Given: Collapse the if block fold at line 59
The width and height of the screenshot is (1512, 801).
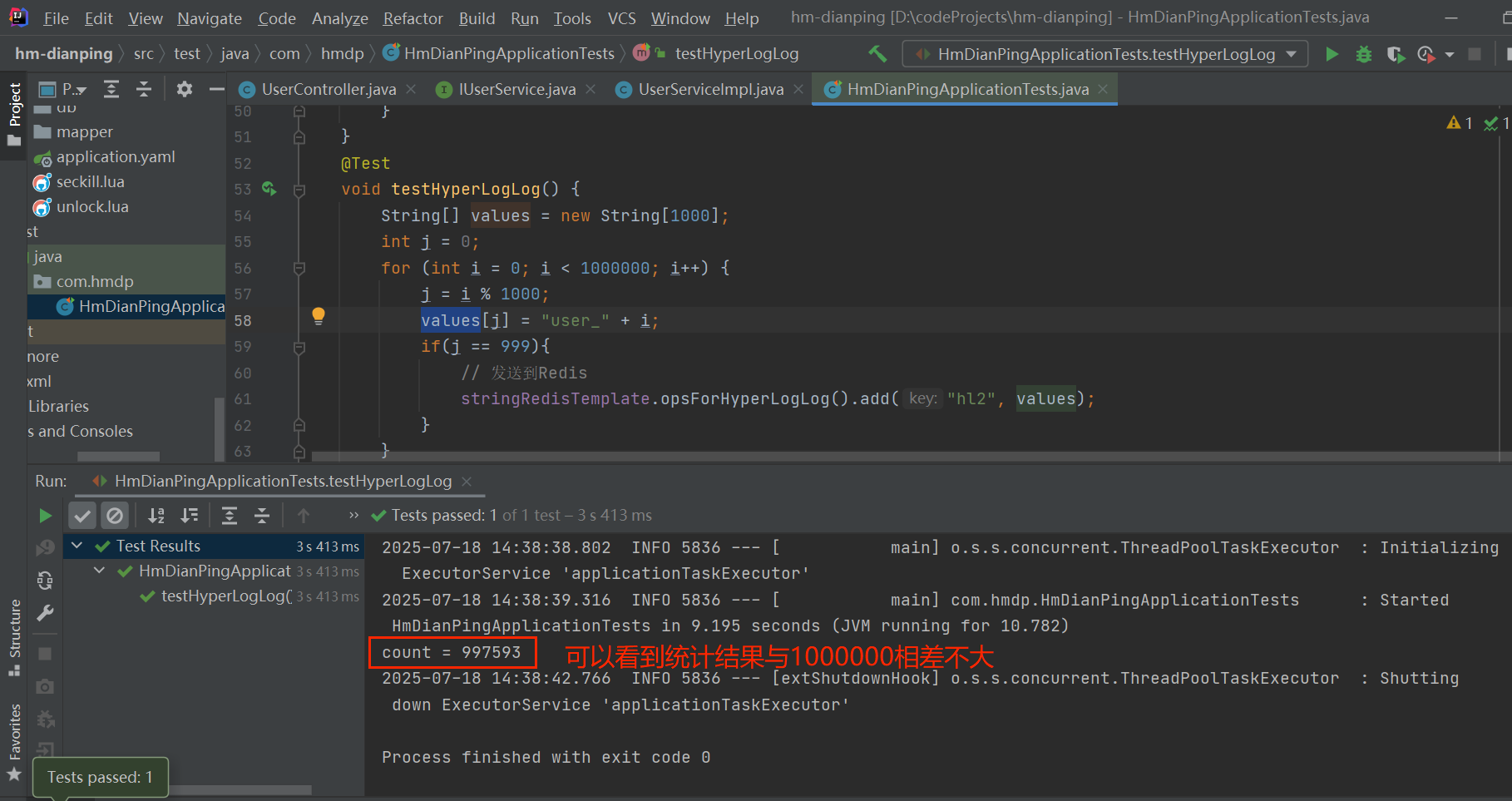Looking at the screenshot, I should pyautogui.click(x=299, y=347).
